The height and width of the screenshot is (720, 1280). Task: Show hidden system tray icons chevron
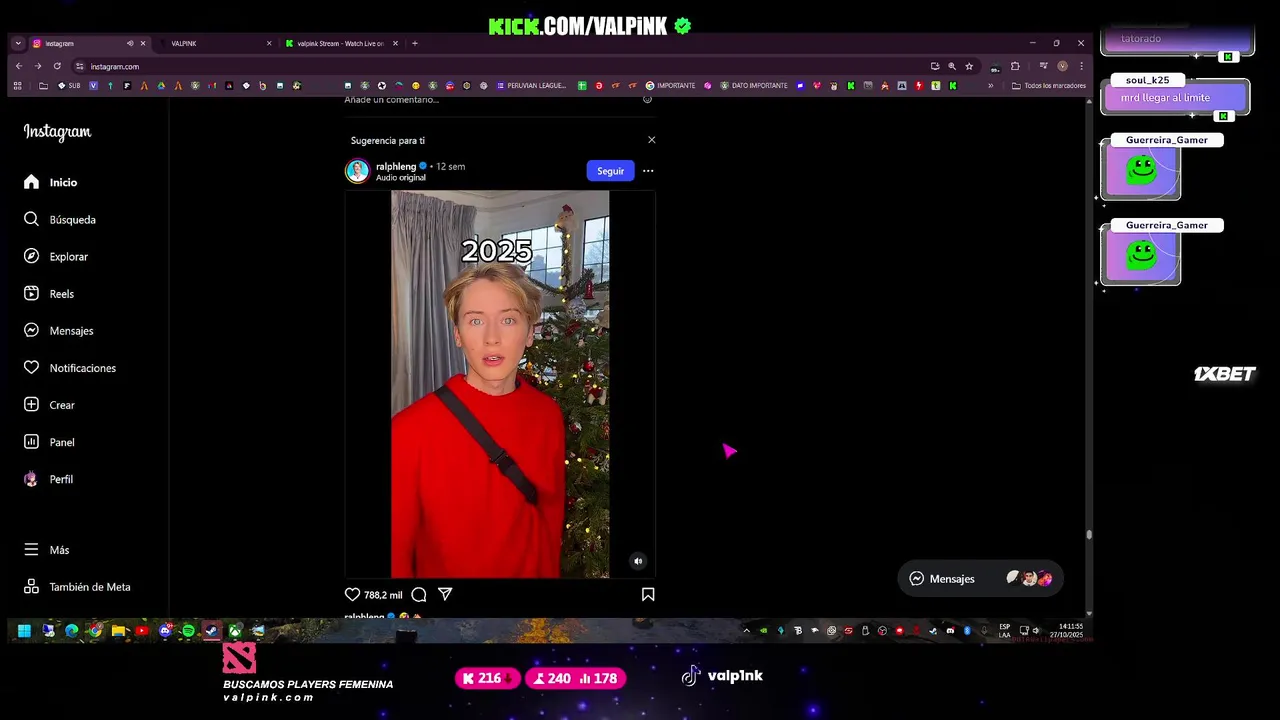(746, 631)
